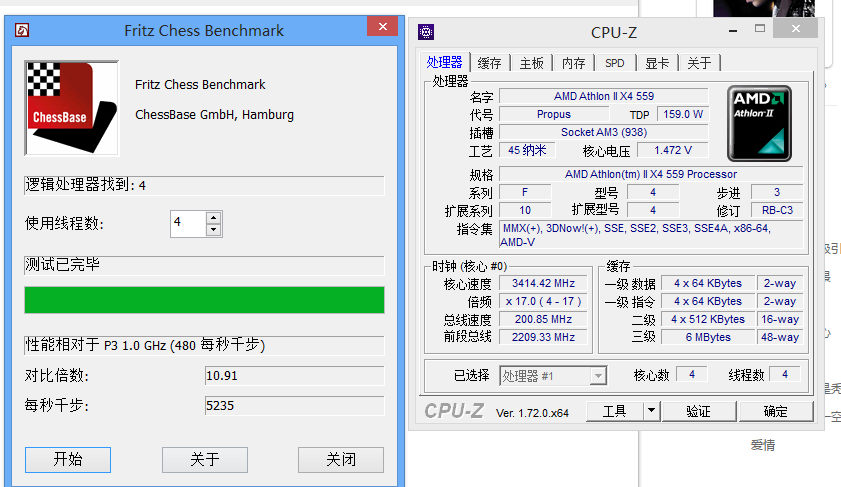Screen dimensions: 841x487
Task: Click the ChessBase GmbH, Hamburg text
Action: click(x=215, y=115)
